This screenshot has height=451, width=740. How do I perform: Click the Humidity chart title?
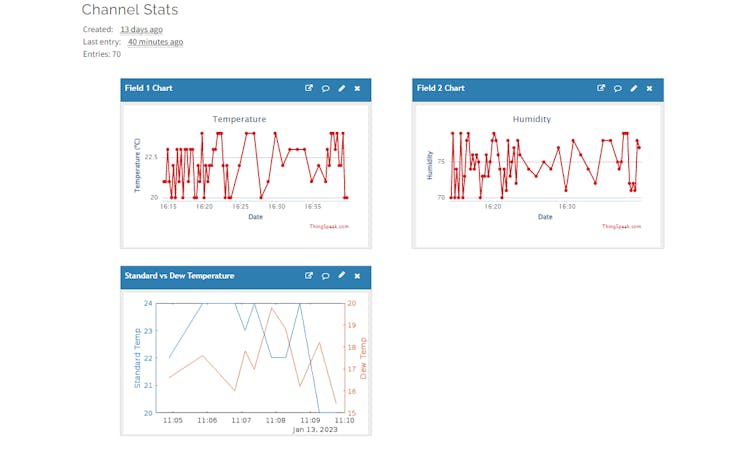click(531, 119)
